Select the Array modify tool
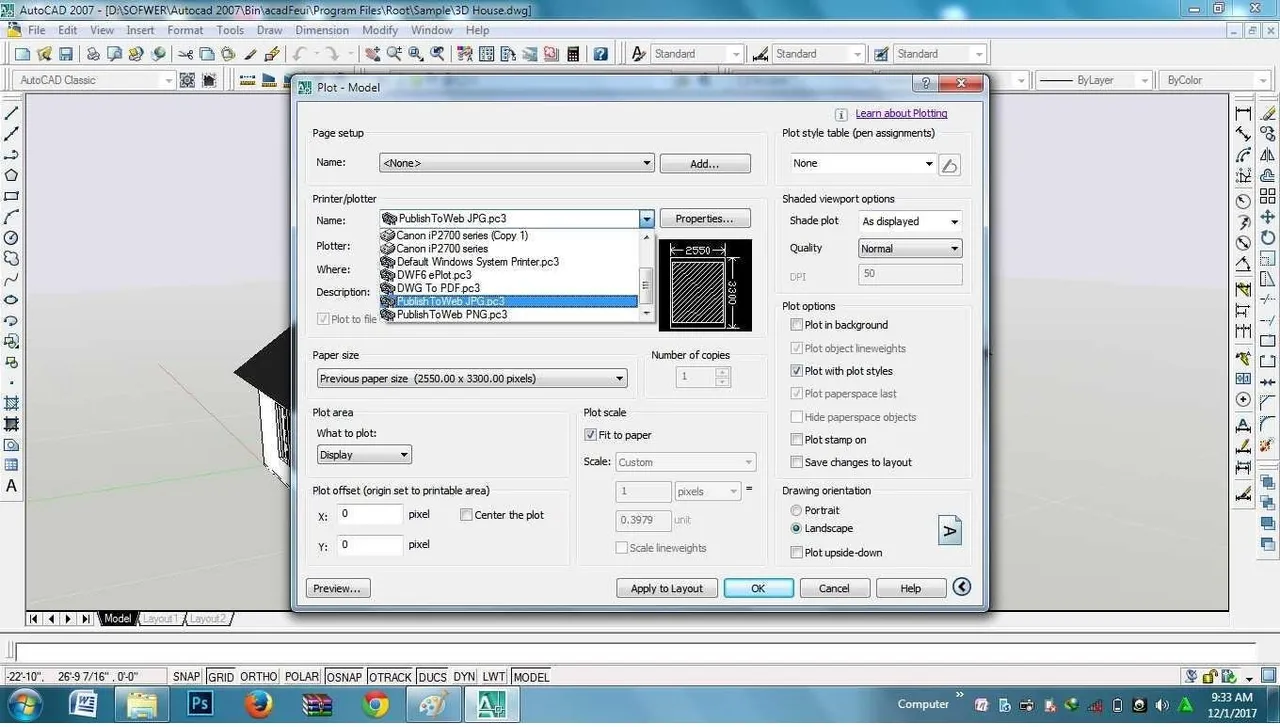The image size is (1280, 727). pyautogui.click(x=1268, y=196)
